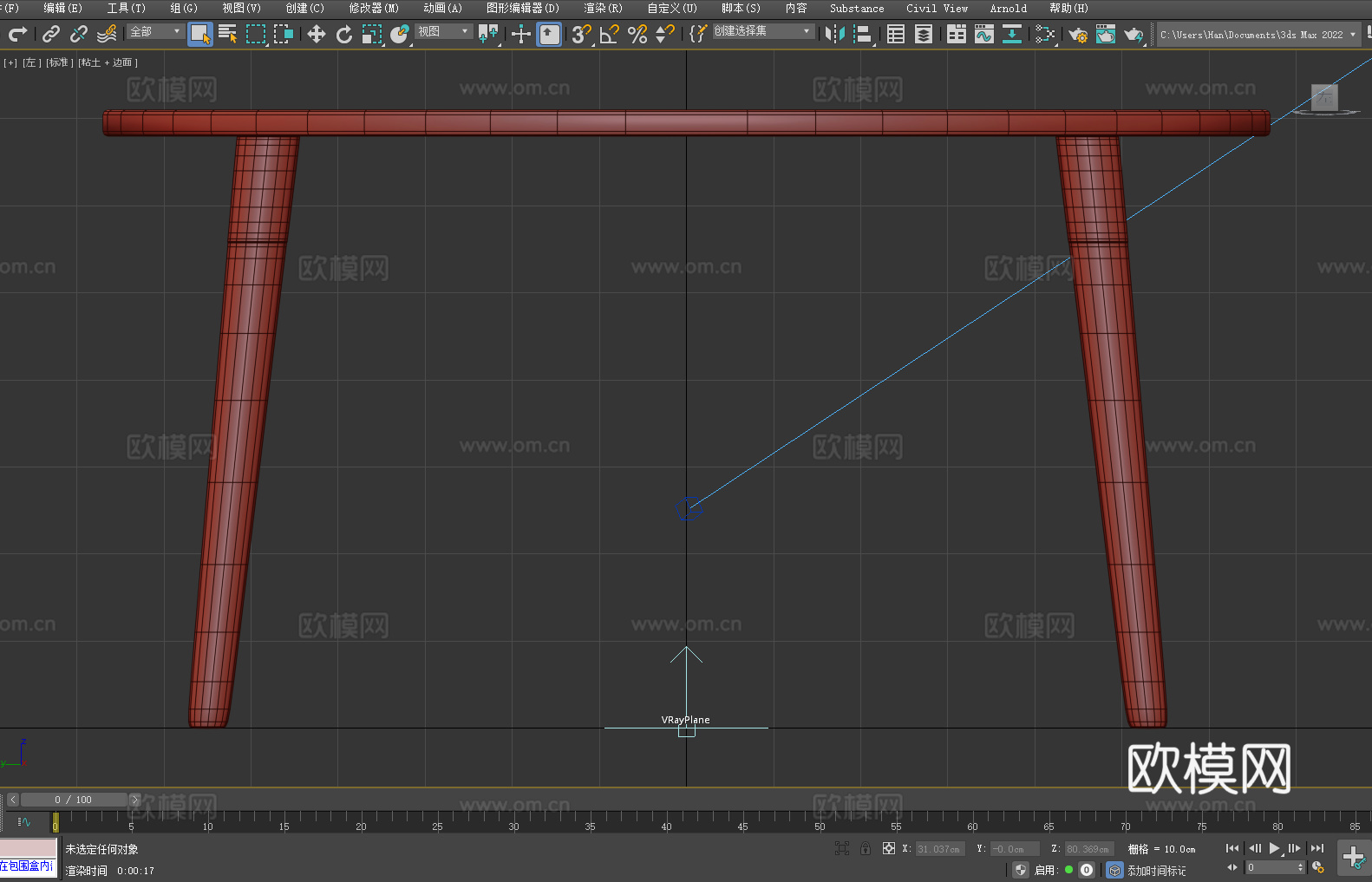Click the Use Pivot Point Center icon
The width and height of the screenshot is (1372, 882).
pyautogui.click(x=488, y=34)
